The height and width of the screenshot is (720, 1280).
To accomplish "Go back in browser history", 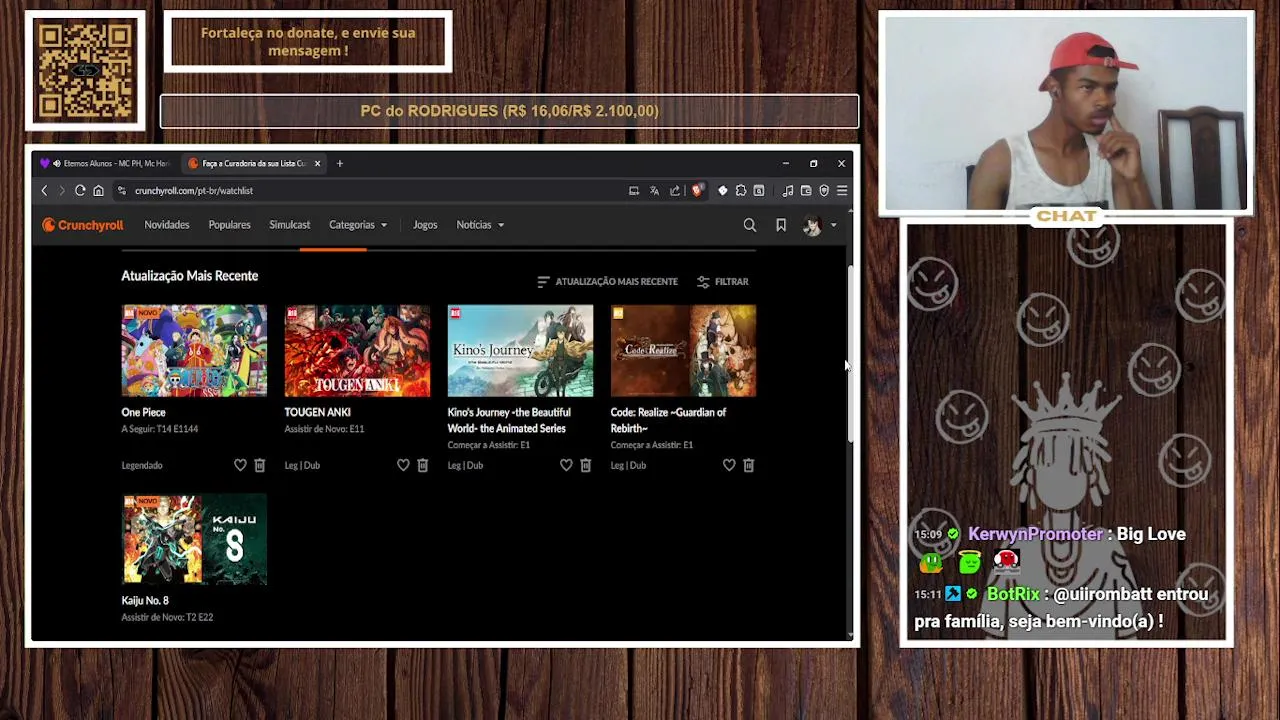I will (44, 190).
